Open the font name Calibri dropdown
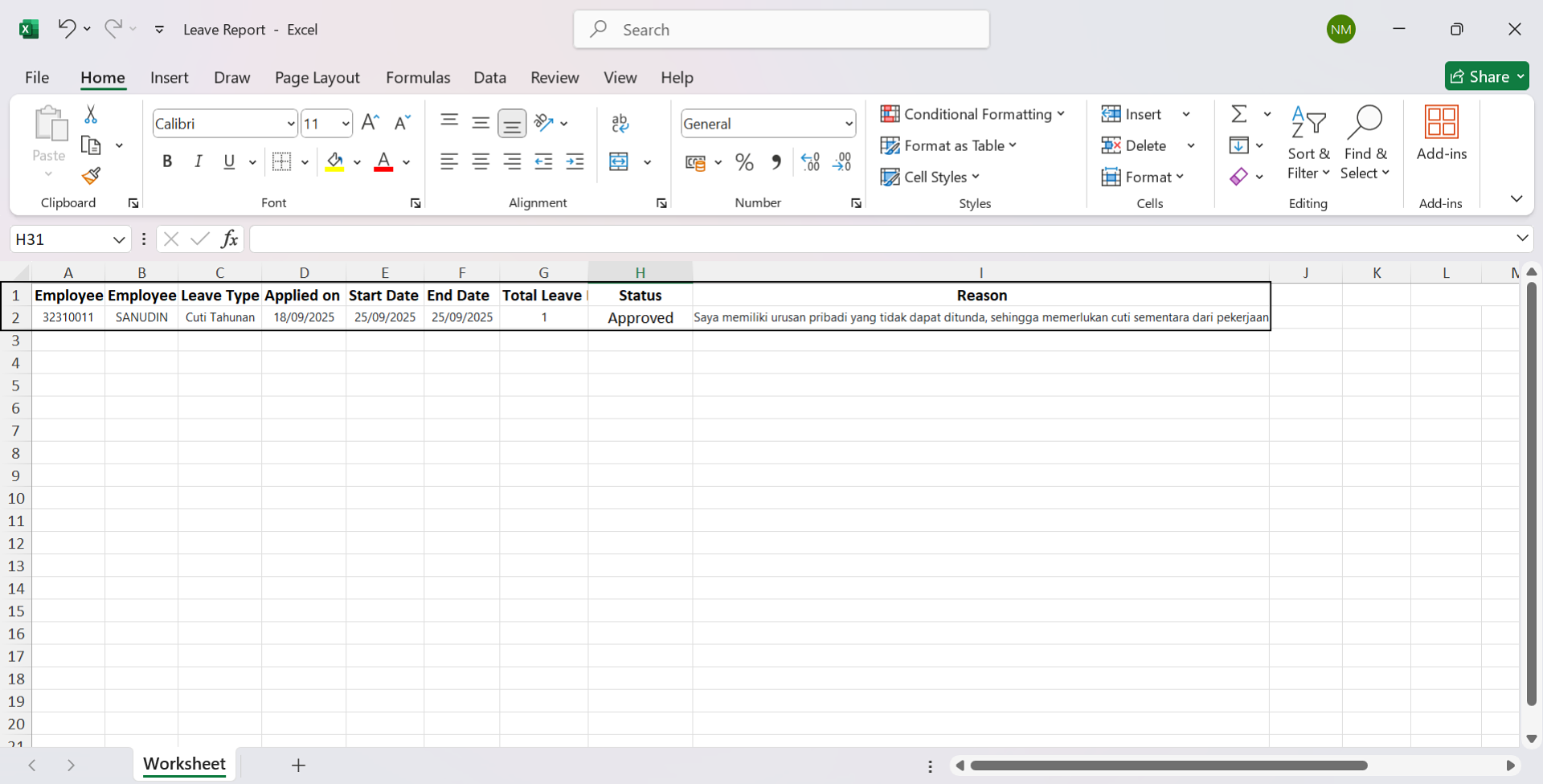The image size is (1543, 784). [291, 124]
